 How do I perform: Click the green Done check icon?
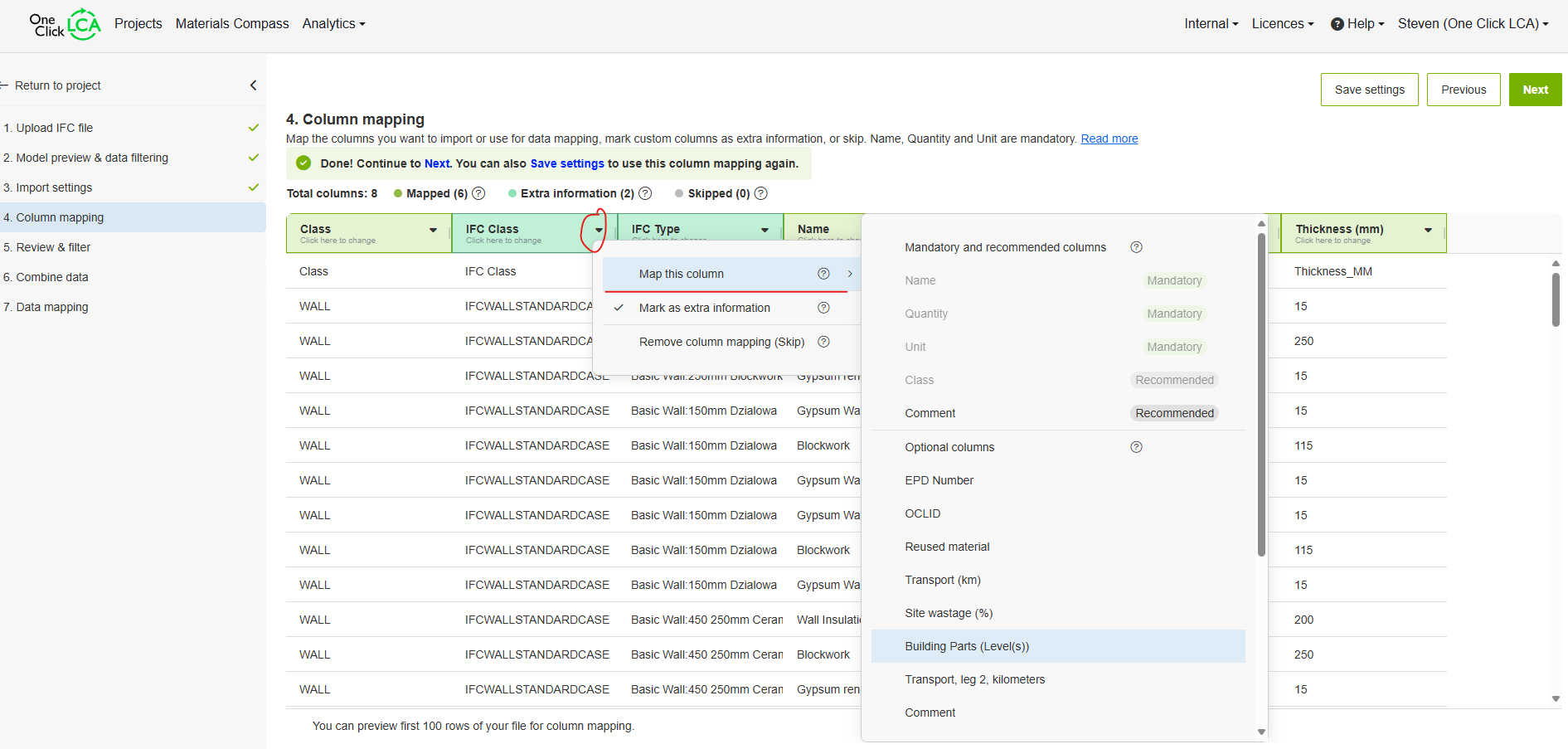coord(303,163)
